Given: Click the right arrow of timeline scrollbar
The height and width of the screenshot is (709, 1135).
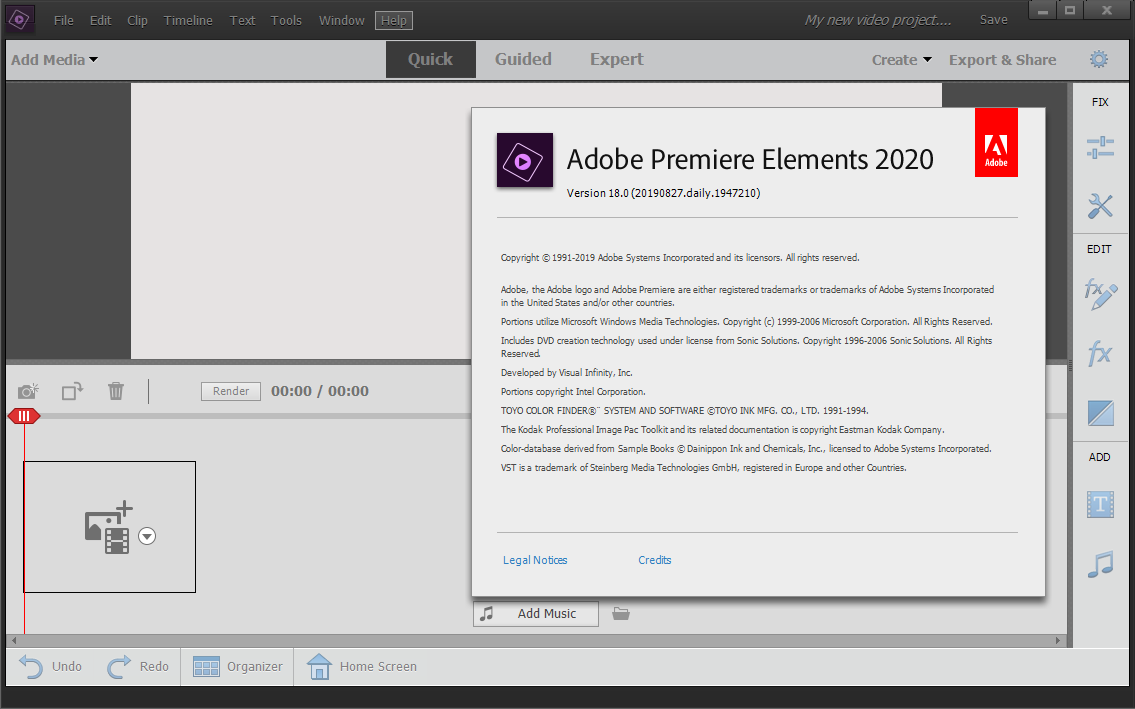Looking at the screenshot, I should coord(1058,641).
